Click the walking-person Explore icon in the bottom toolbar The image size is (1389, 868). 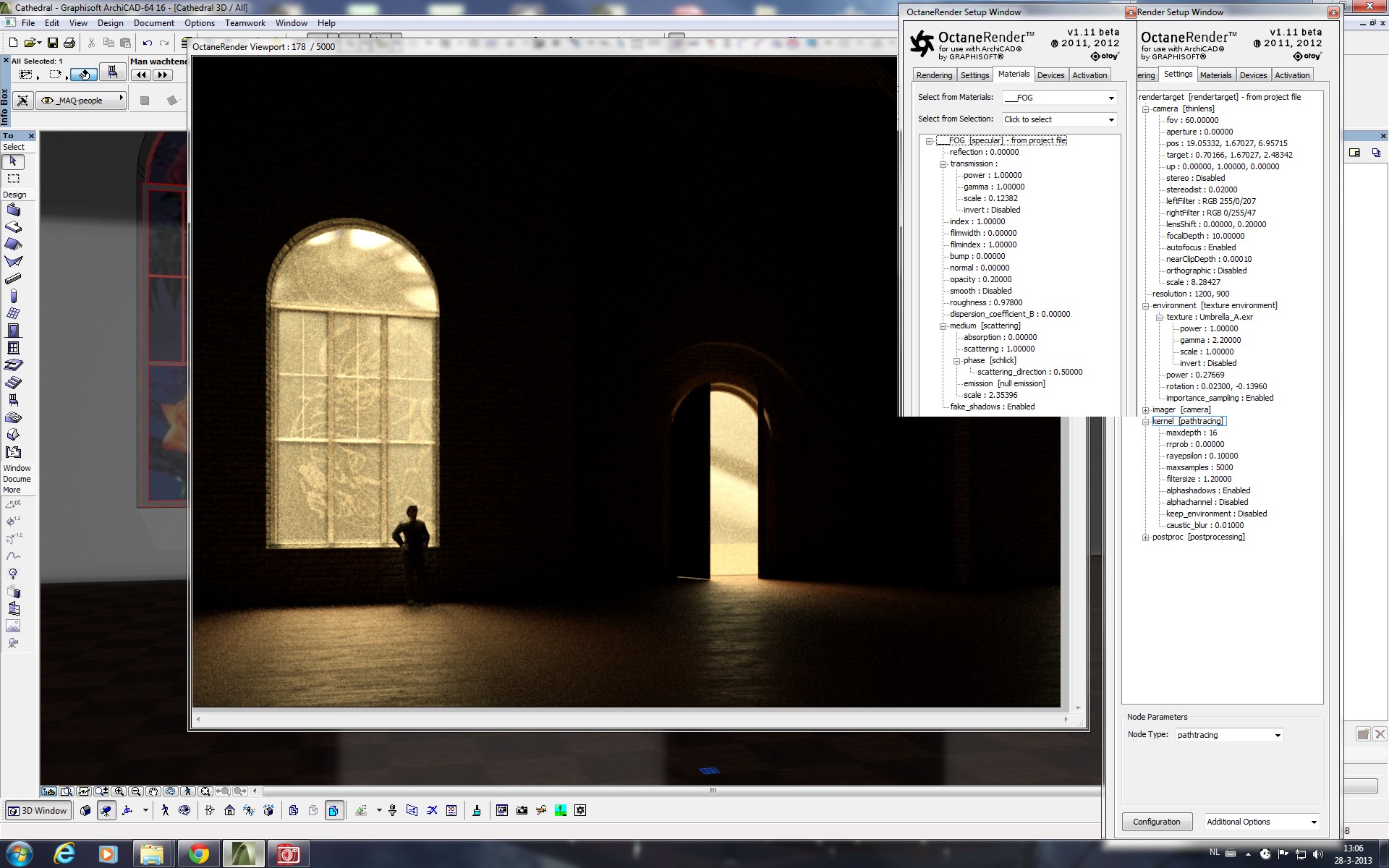pyautogui.click(x=165, y=811)
